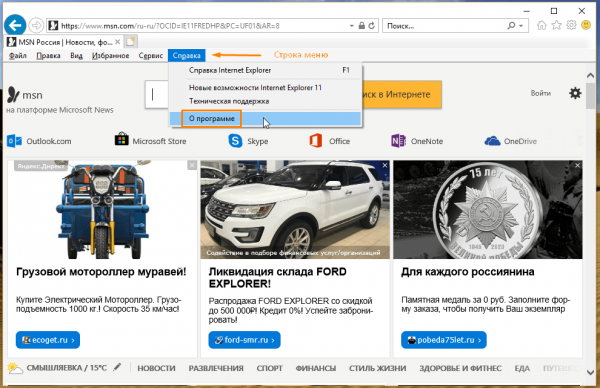Viewport: 600px width, 388px height.
Task: Click headline Ликвидация склада FORD EXPLORER!
Action: [278, 278]
